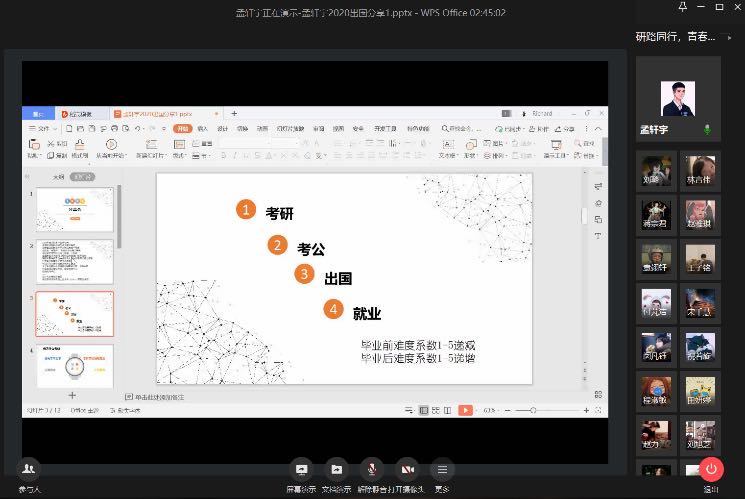Adjust the WPS zoom slider handle
This screenshot has height=499, width=745.
(533, 410)
